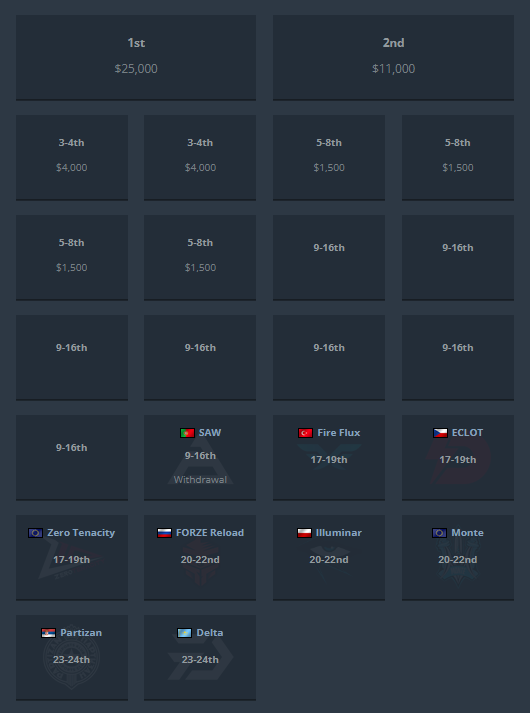
Task: Click the Kazakhstan flag beside Delta
Action: tap(185, 633)
